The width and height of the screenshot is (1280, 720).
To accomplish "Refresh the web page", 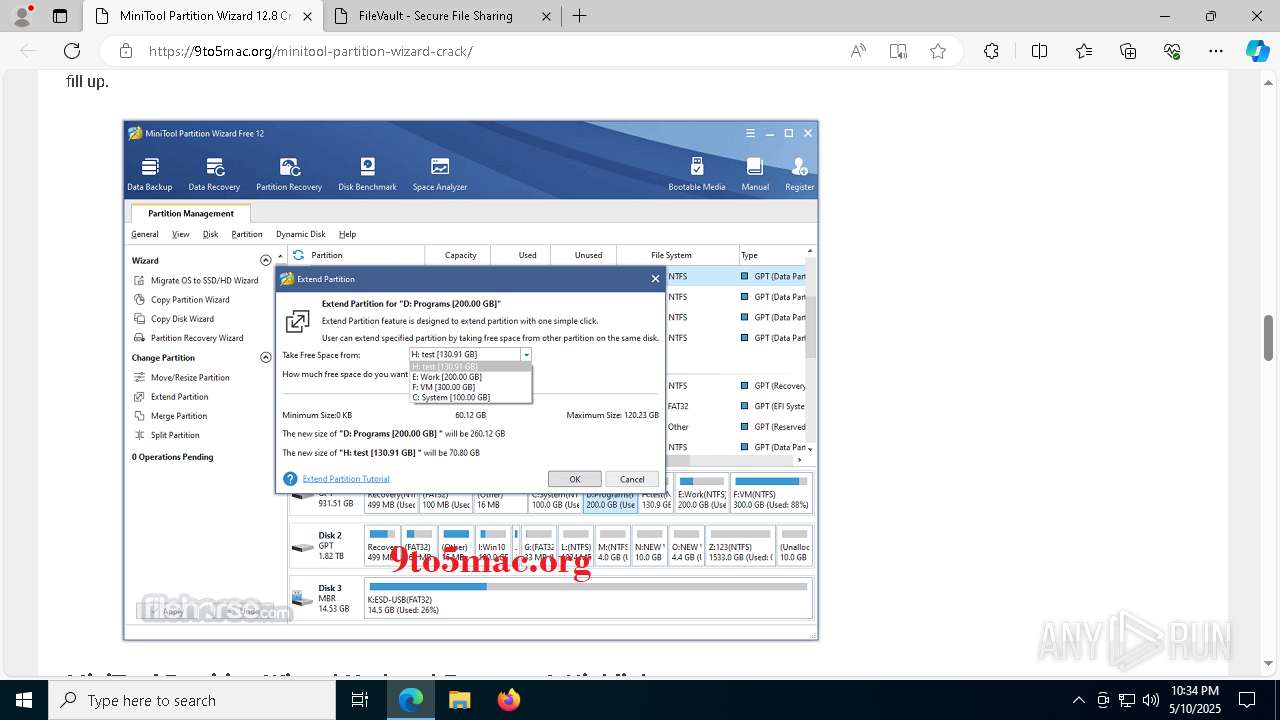I will click(x=72, y=51).
